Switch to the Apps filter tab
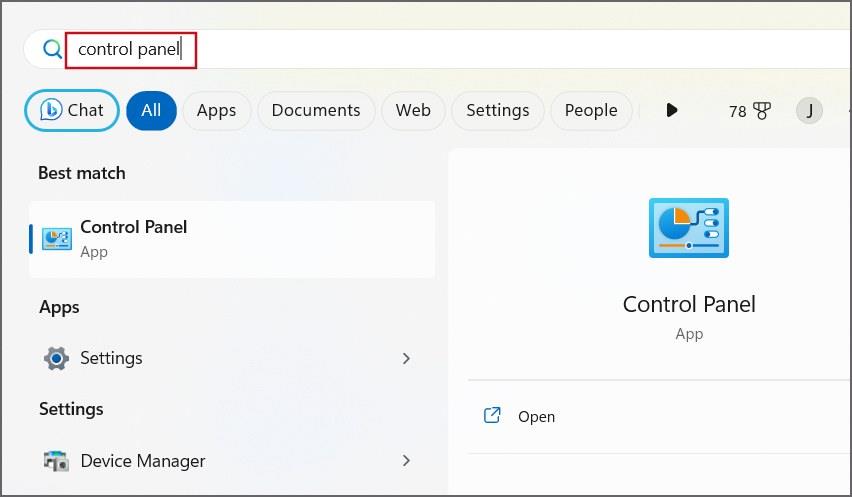The height and width of the screenshot is (497, 852). [x=216, y=110]
